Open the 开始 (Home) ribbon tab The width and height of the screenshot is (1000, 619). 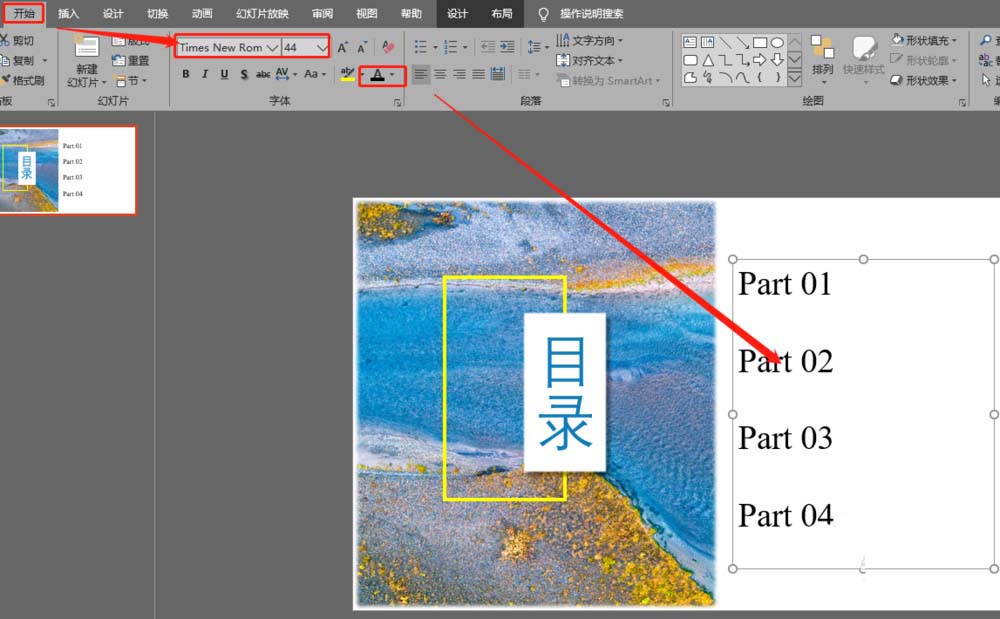[x=24, y=13]
